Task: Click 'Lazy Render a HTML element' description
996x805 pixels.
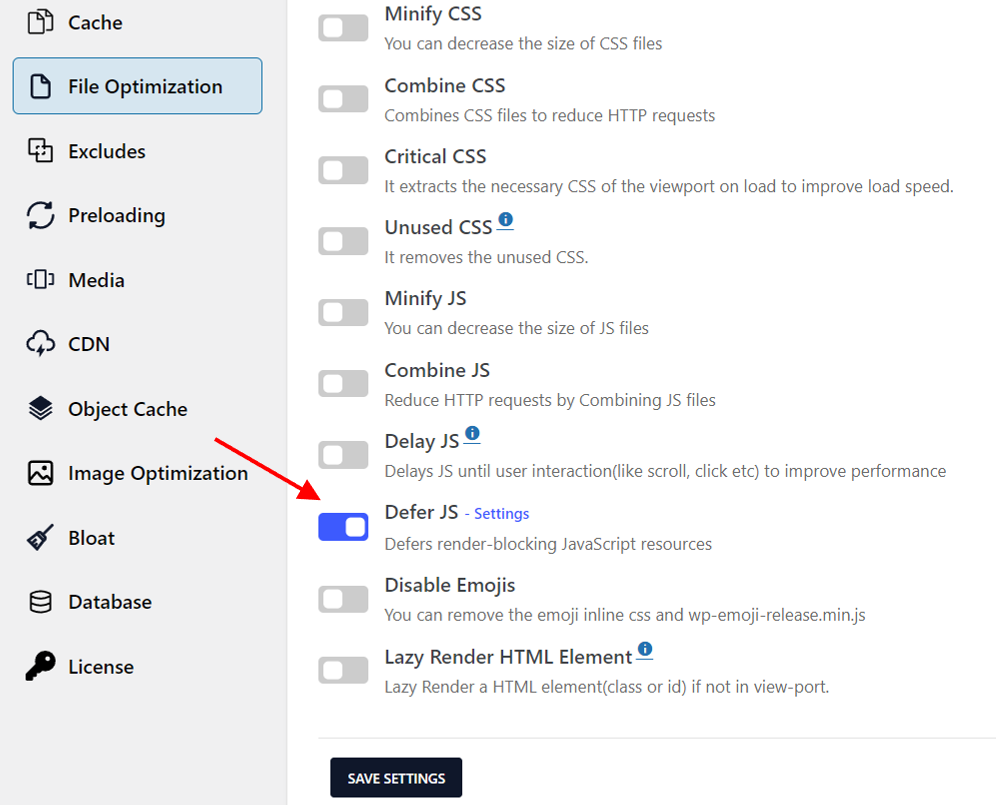Action: 607,686
